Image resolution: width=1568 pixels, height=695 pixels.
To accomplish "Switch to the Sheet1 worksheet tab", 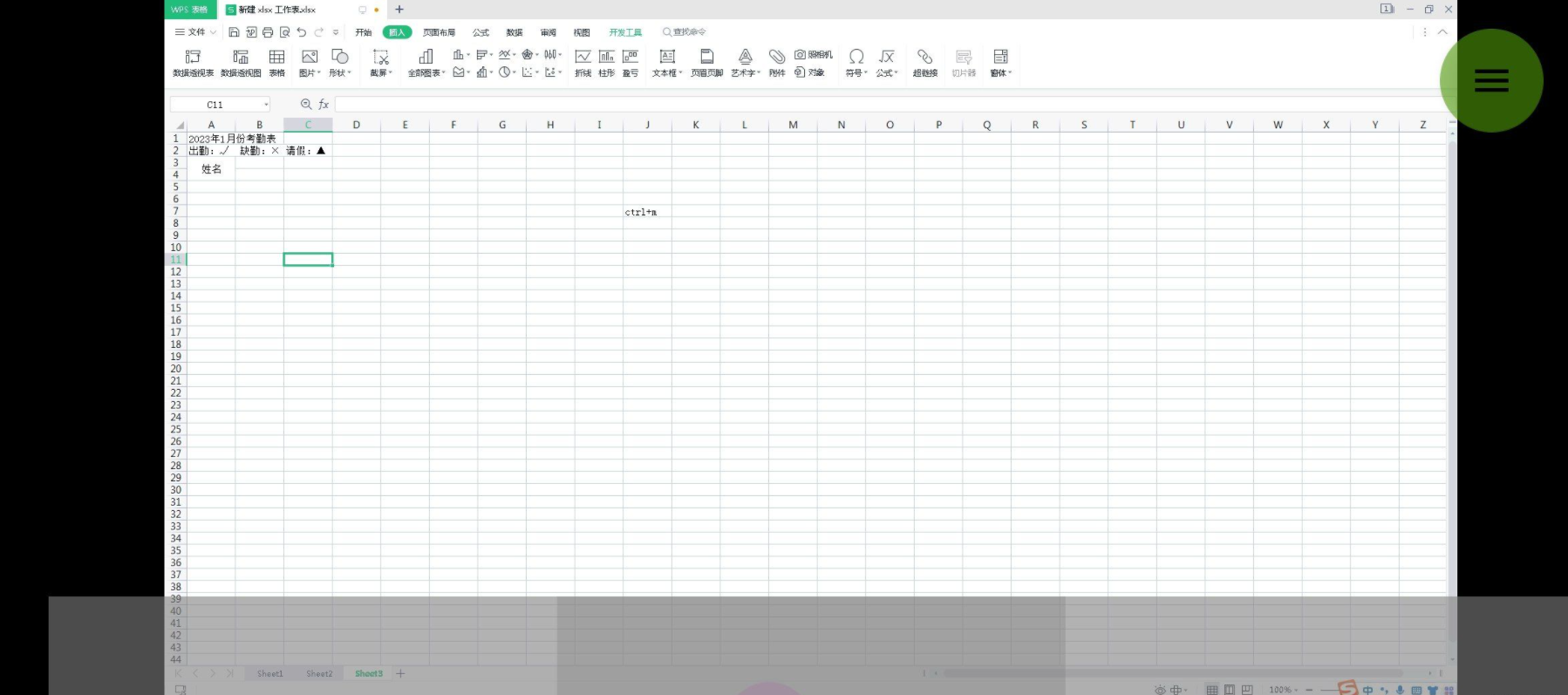I will [269, 673].
